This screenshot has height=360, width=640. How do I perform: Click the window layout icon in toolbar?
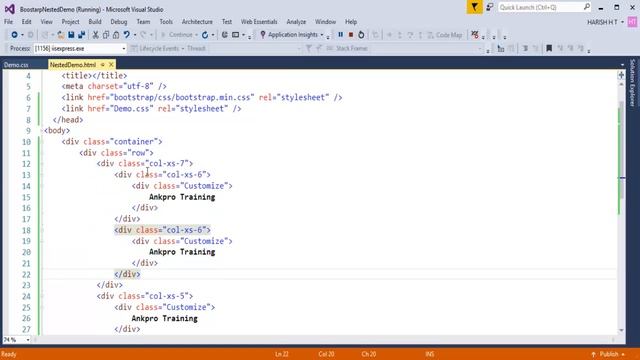click(x=236, y=35)
